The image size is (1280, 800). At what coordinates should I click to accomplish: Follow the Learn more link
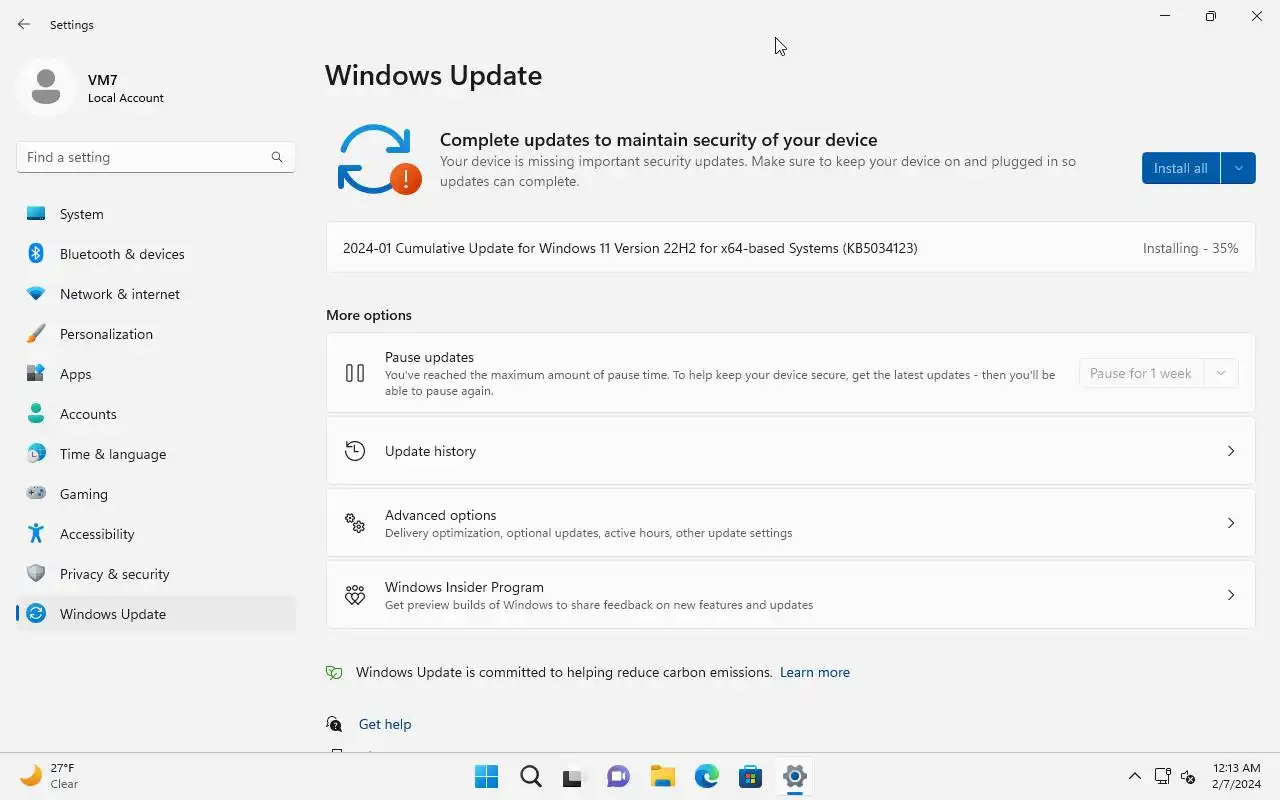815,673
